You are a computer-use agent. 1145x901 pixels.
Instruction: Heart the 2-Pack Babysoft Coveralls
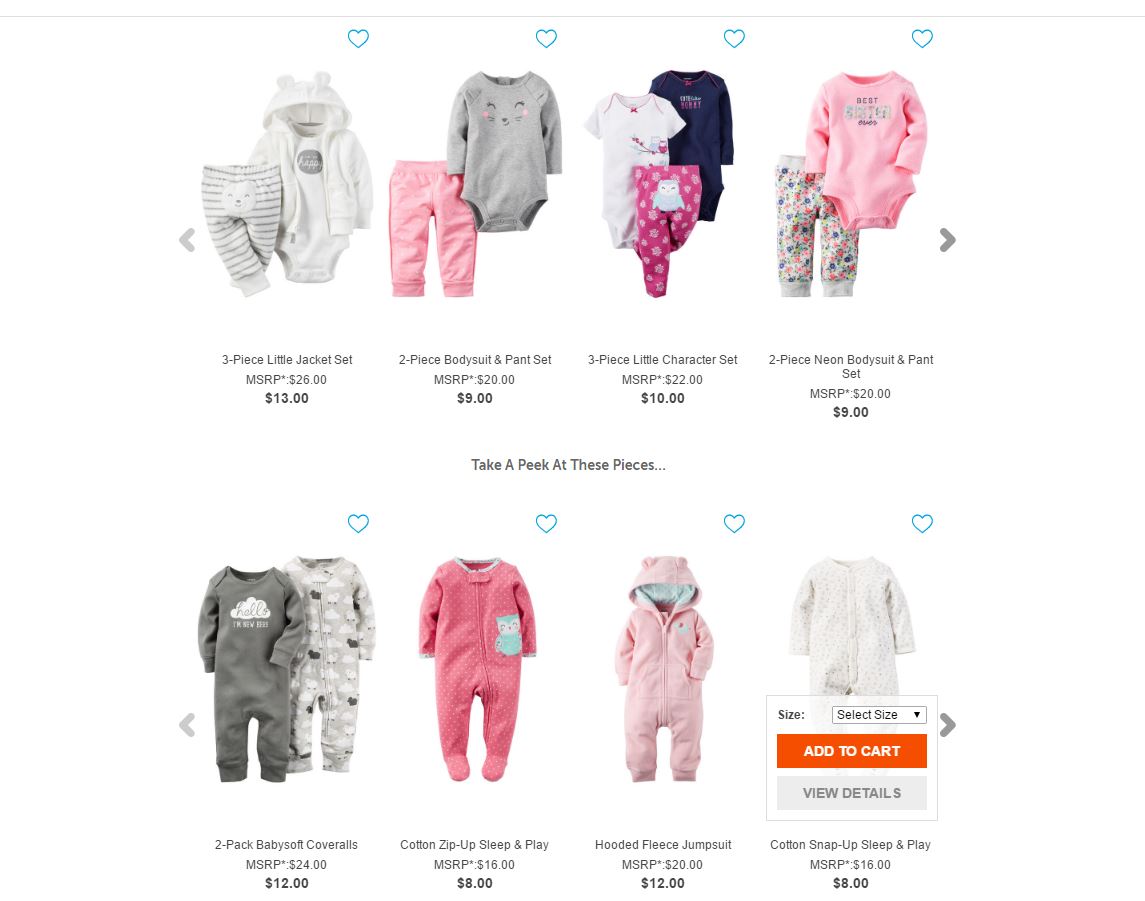point(358,523)
